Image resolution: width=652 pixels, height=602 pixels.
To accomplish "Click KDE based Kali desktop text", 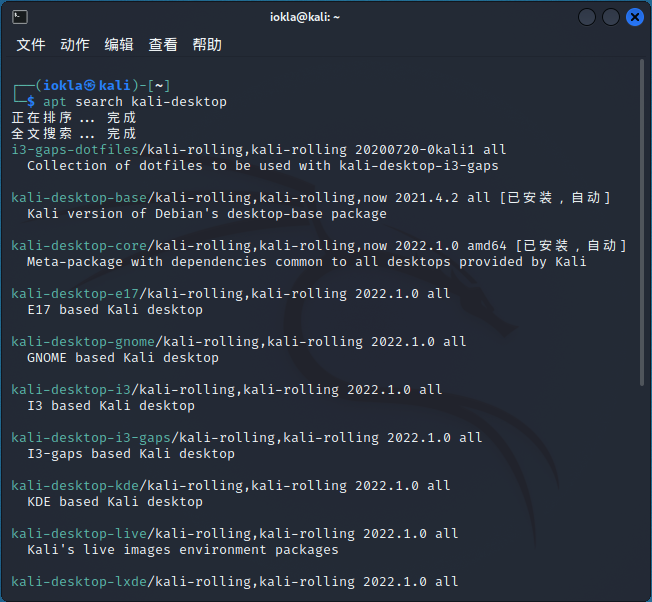I will pos(115,502).
